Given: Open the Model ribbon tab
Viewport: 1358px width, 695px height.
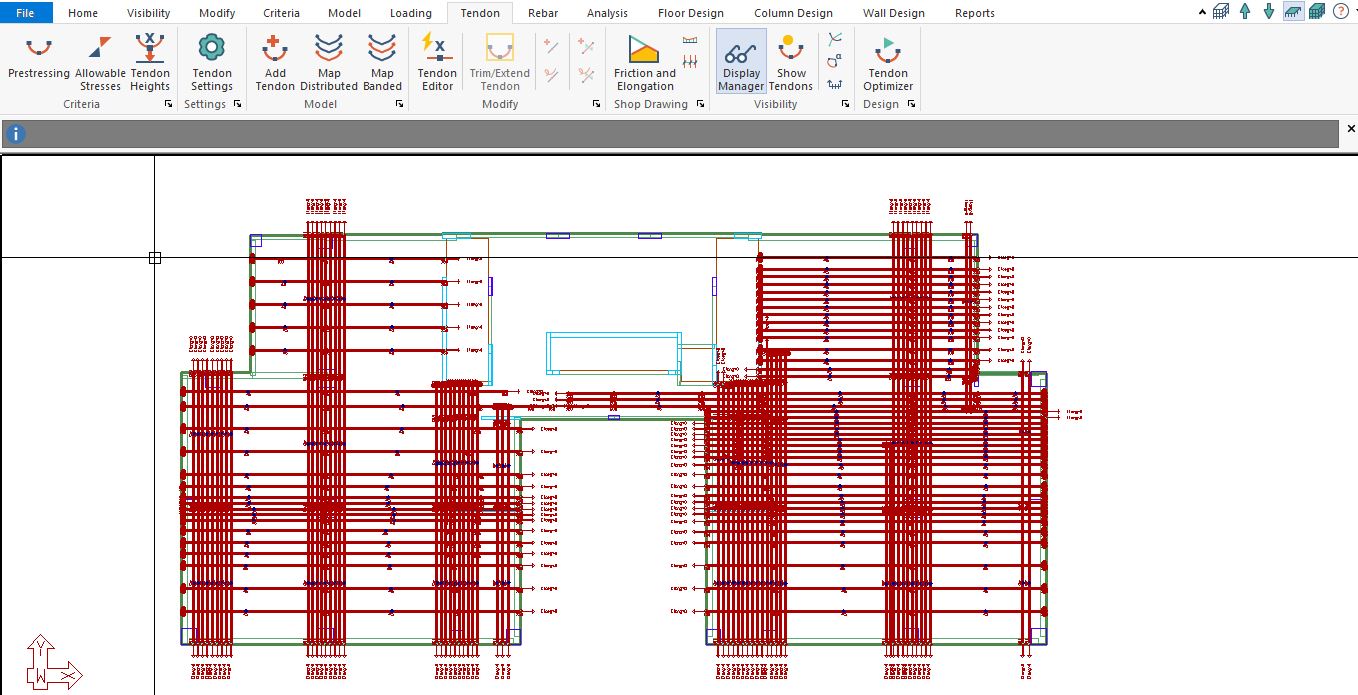Looking at the screenshot, I should [x=345, y=13].
